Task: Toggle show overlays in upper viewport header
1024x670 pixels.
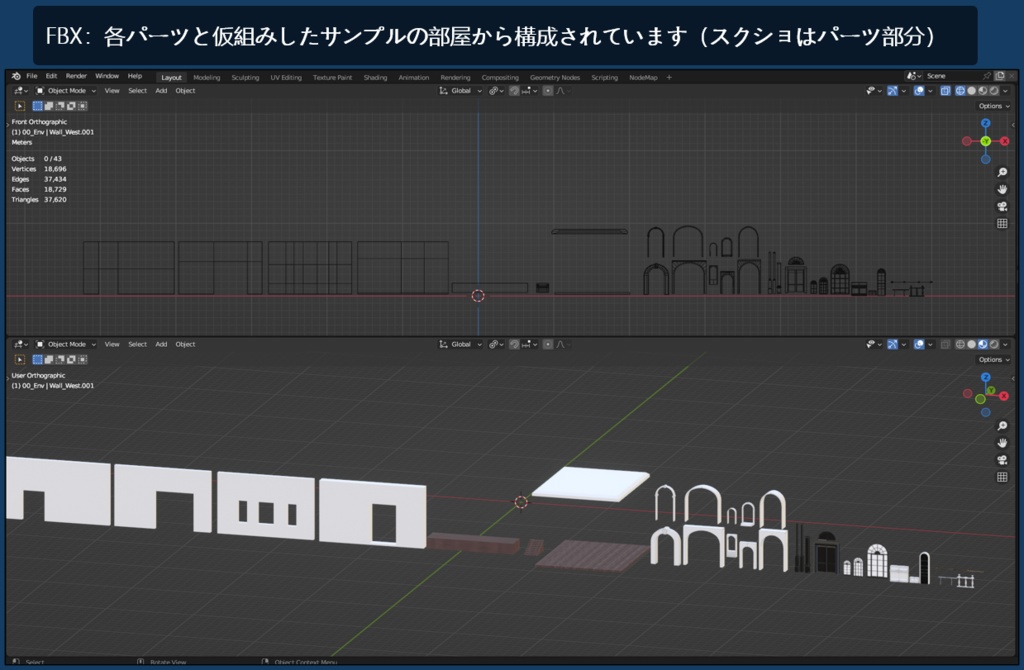Action: tap(919, 91)
